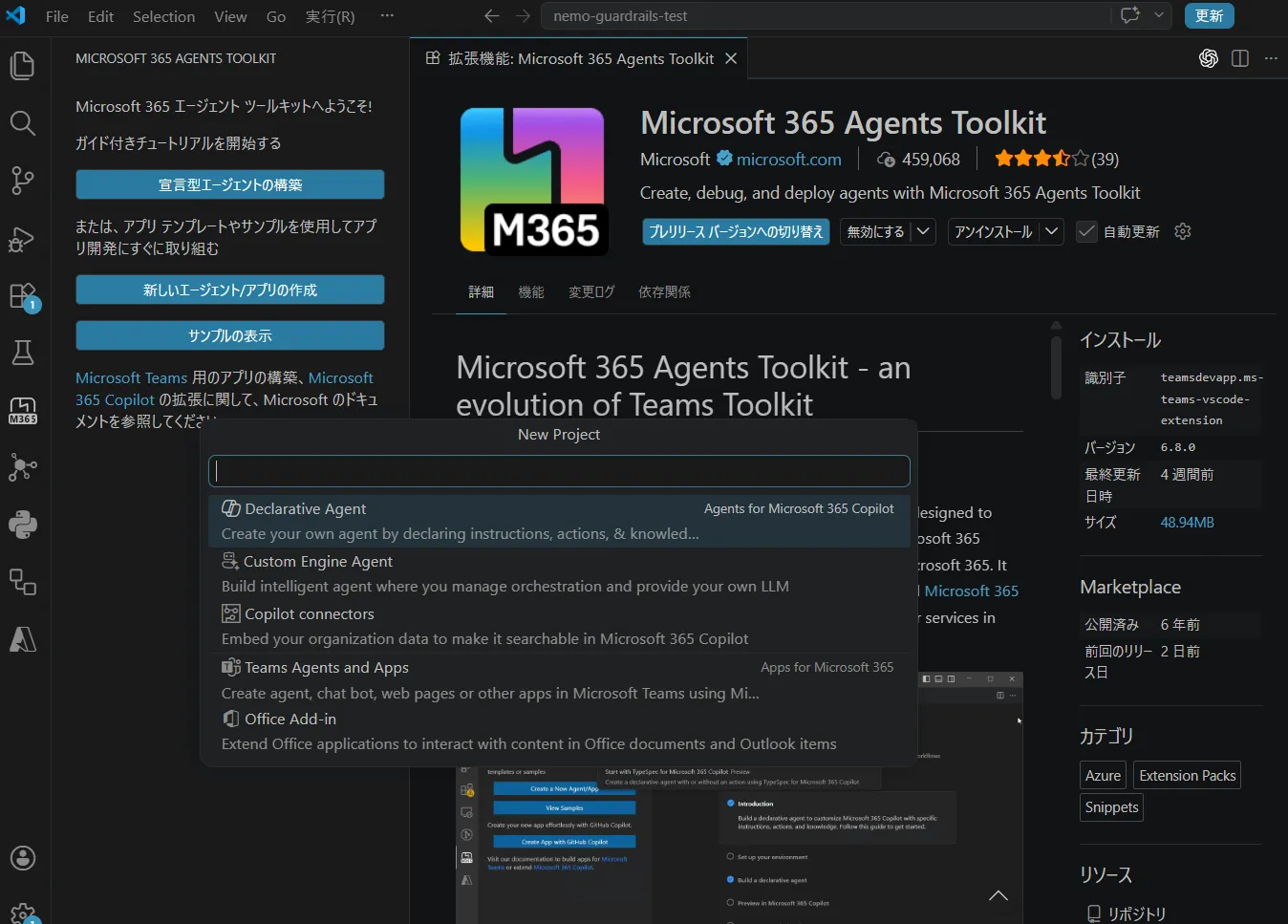Click the サンプルの表示 button

coord(230,335)
